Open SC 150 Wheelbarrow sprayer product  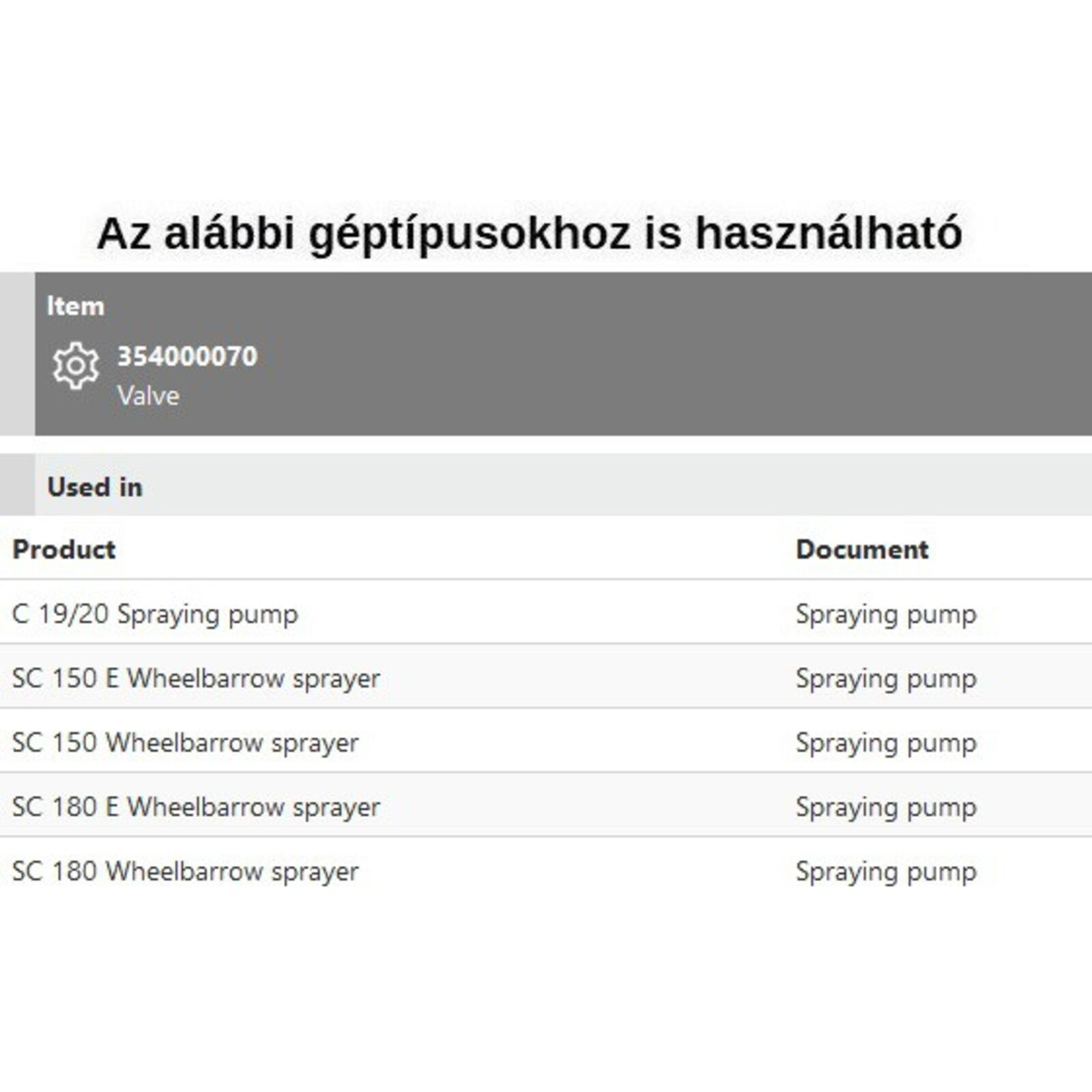[185, 743]
